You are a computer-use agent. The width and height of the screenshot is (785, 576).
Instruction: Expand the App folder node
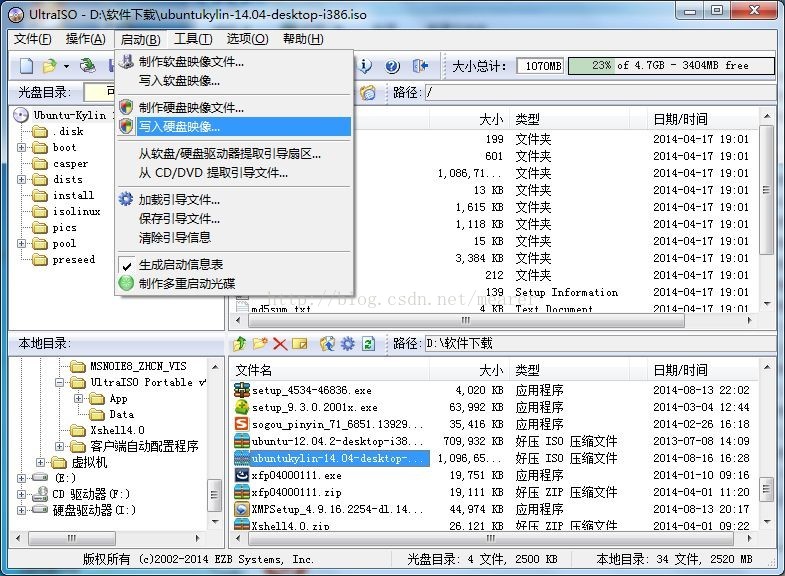tap(78, 399)
